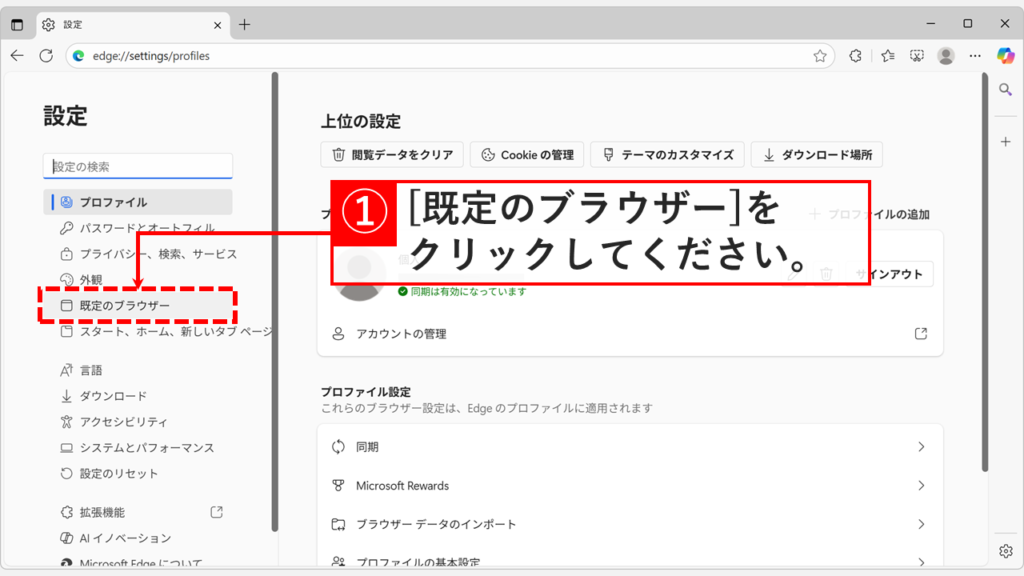Open Copilot from the toolbar

tap(1005, 56)
